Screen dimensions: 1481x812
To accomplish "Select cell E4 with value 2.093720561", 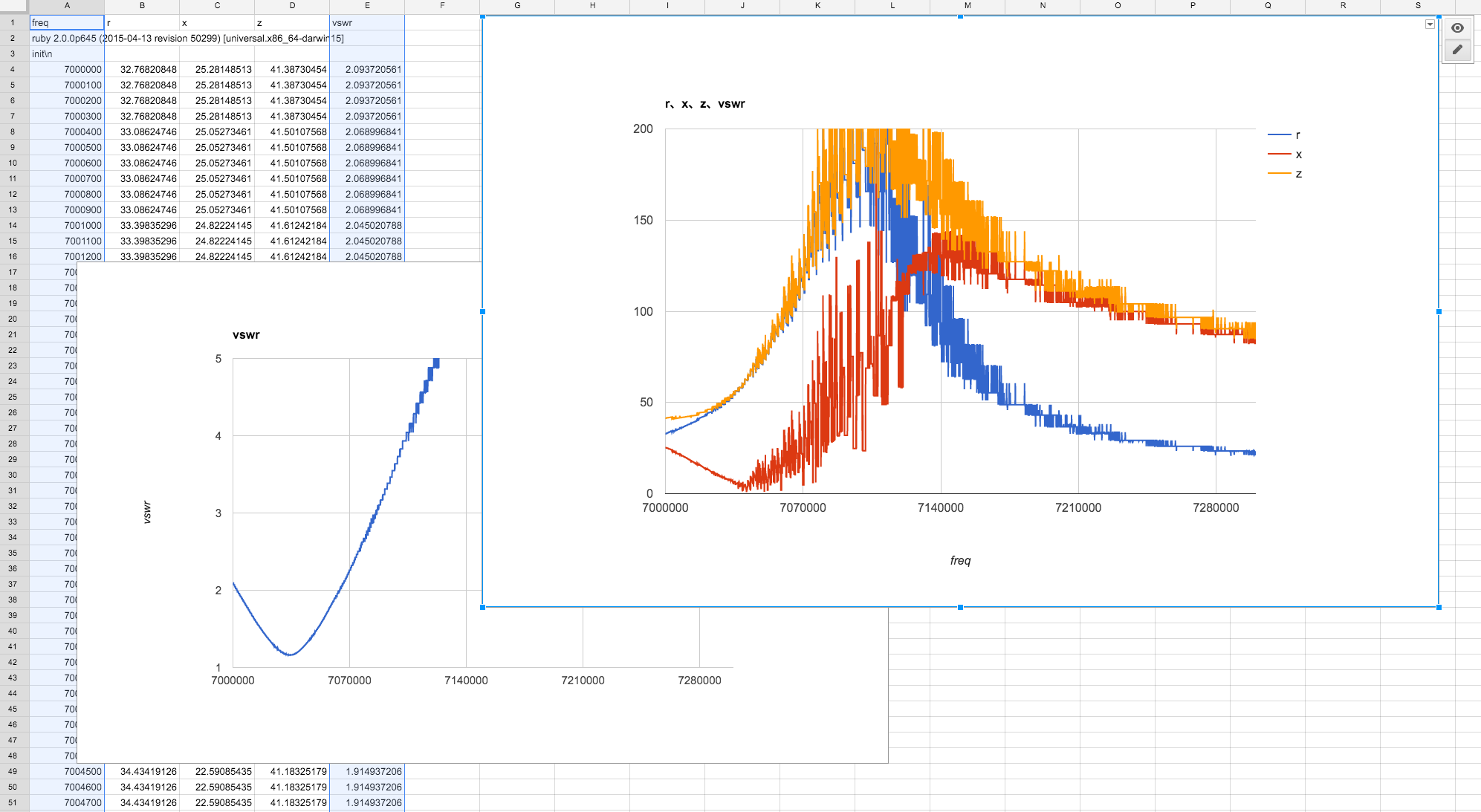I will [x=367, y=69].
